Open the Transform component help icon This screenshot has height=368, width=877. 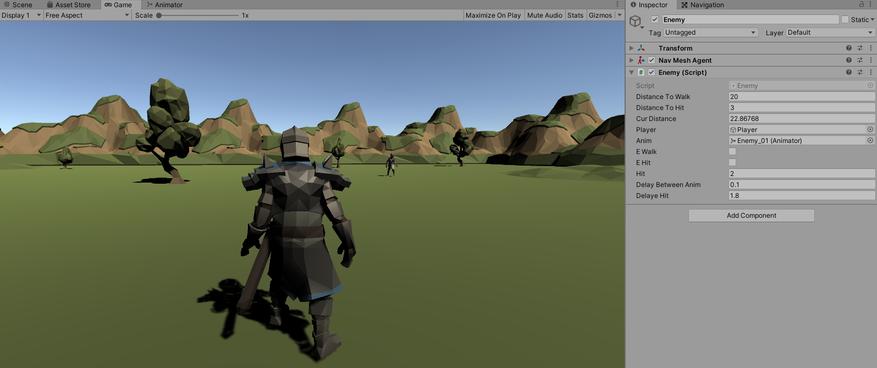(848, 48)
